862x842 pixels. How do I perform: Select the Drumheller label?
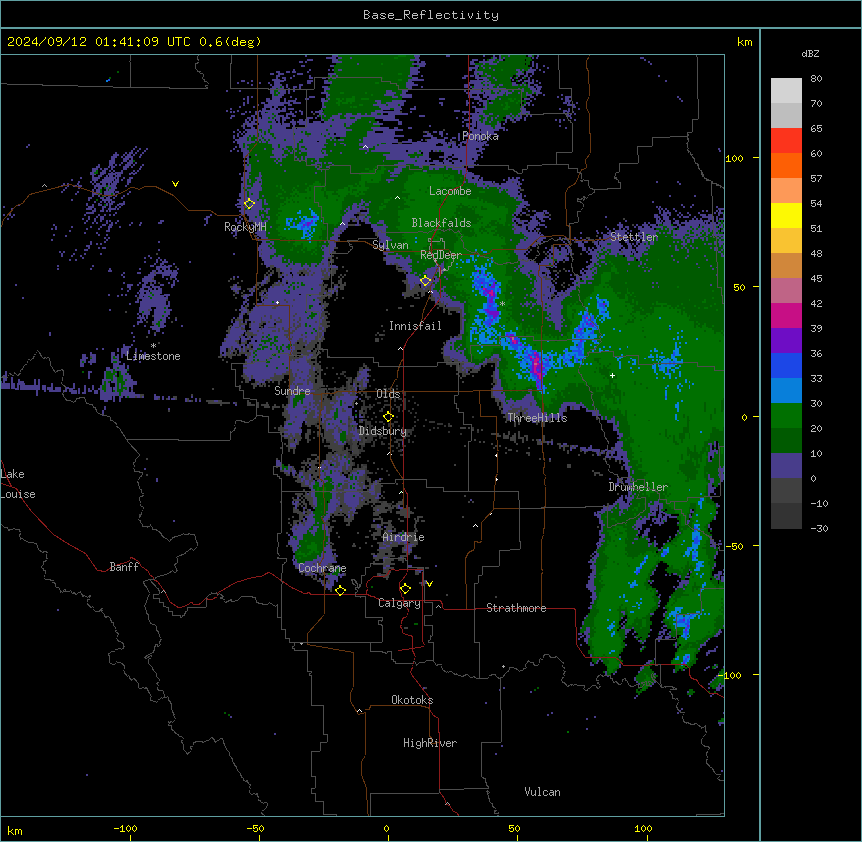pos(638,487)
